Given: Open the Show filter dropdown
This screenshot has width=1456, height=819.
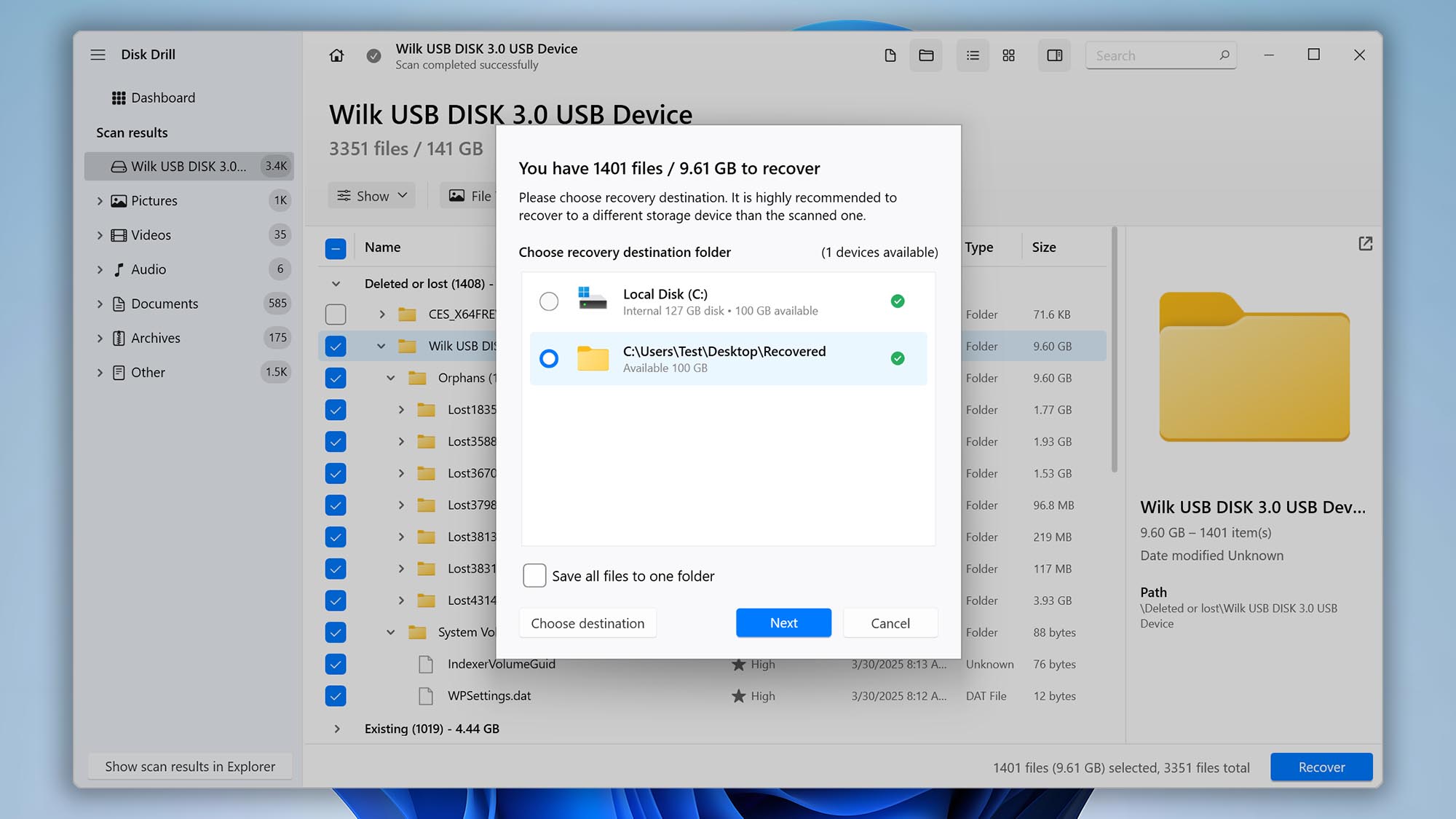Looking at the screenshot, I should (x=371, y=195).
